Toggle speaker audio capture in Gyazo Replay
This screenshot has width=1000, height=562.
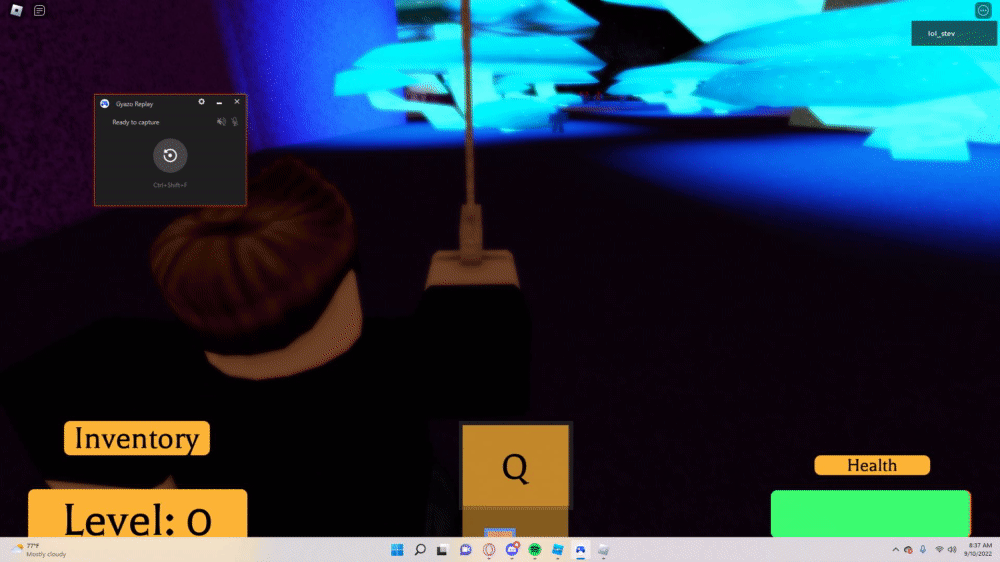coord(221,121)
